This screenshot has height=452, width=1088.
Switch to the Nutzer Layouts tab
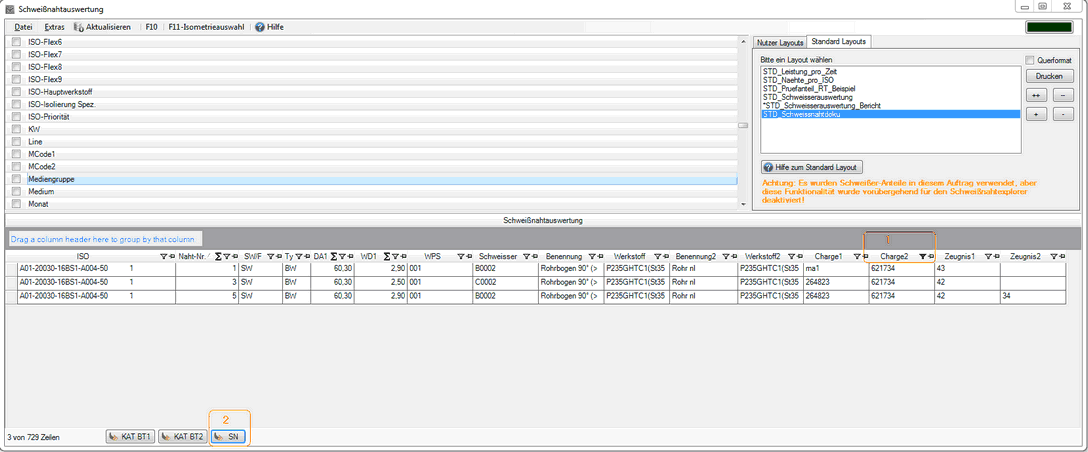pos(780,42)
